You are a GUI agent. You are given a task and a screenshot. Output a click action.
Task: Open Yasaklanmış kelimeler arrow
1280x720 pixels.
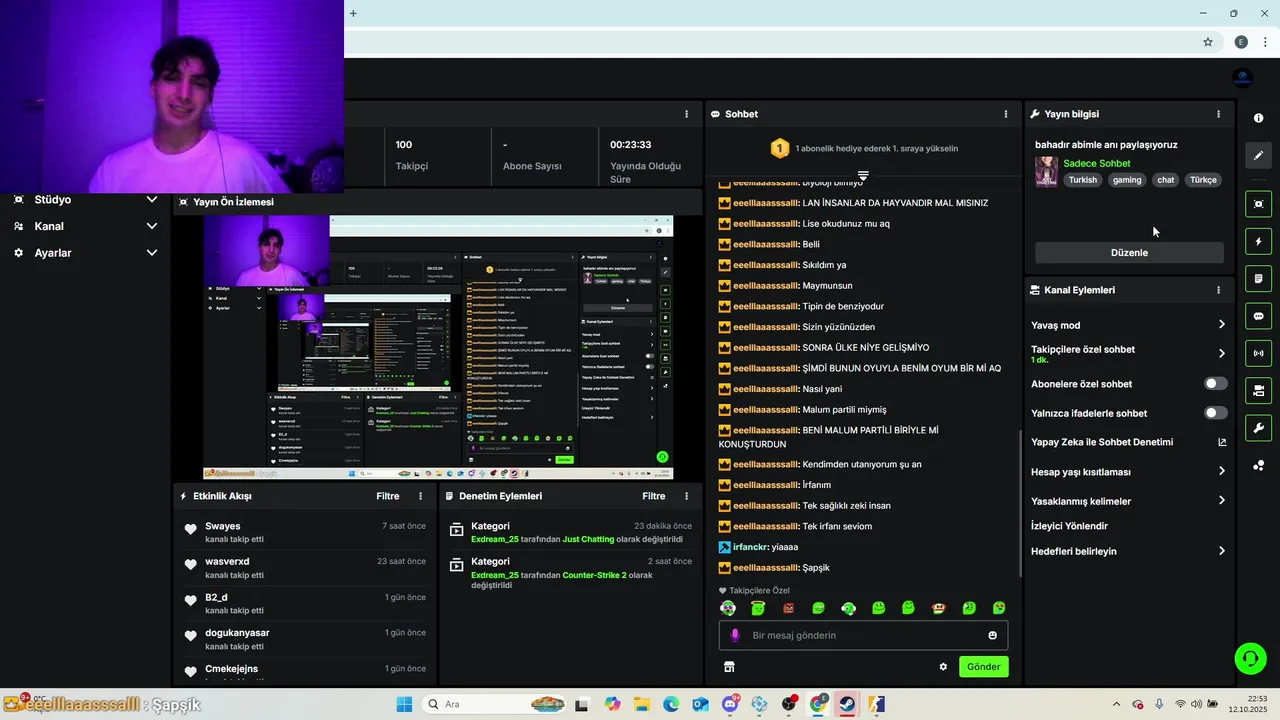tap(1222, 501)
